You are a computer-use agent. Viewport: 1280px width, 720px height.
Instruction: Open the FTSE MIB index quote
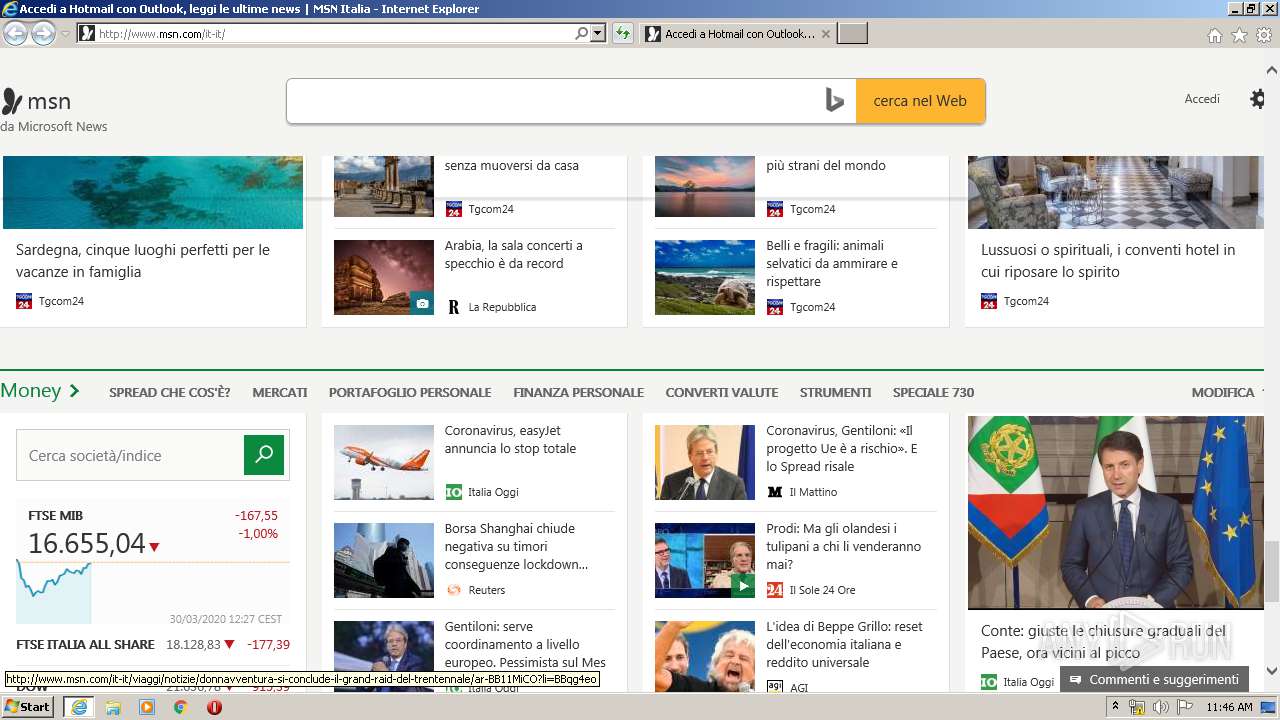tap(153, 533)
